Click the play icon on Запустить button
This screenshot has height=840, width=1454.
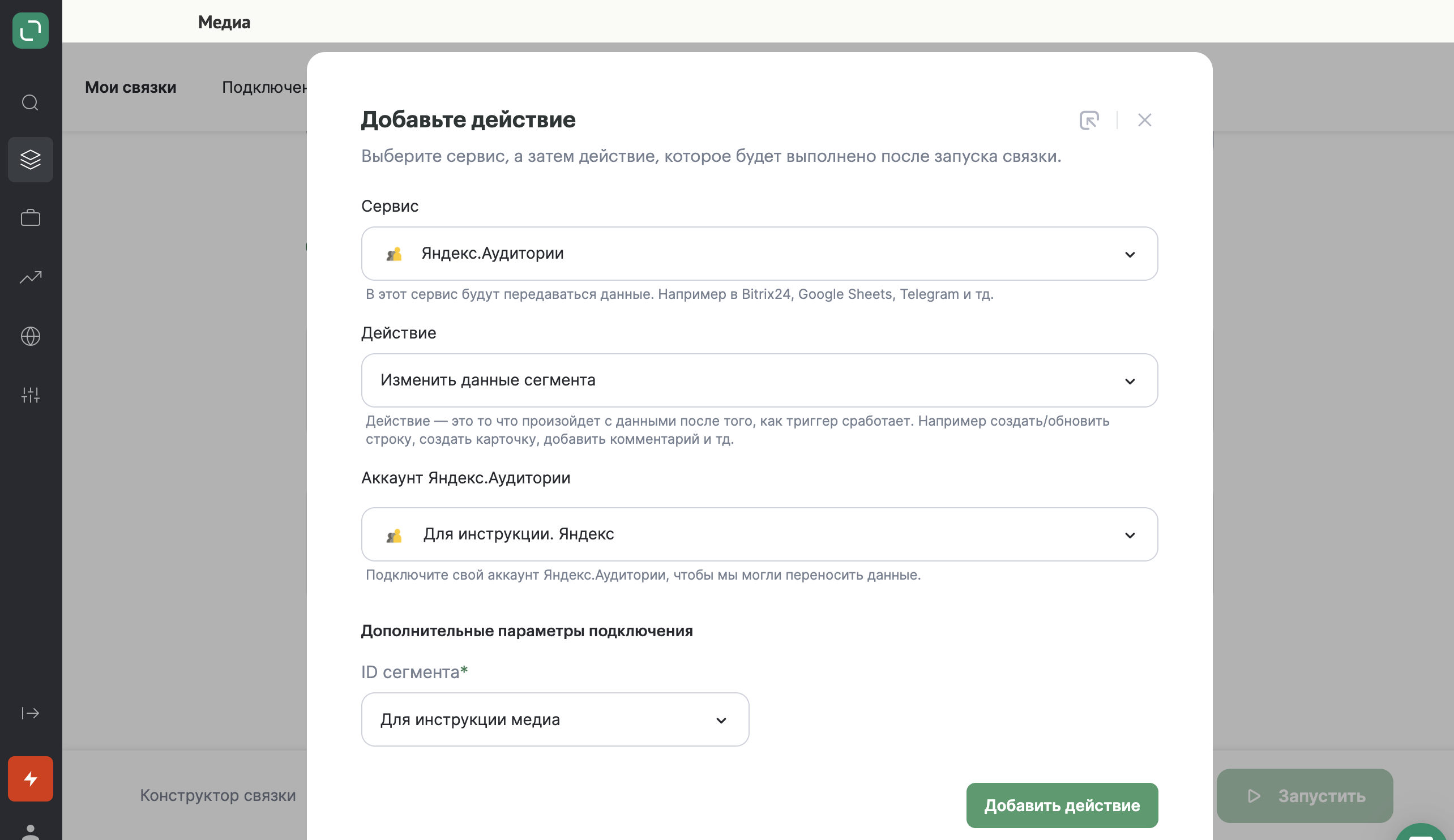coord(1254,796)
